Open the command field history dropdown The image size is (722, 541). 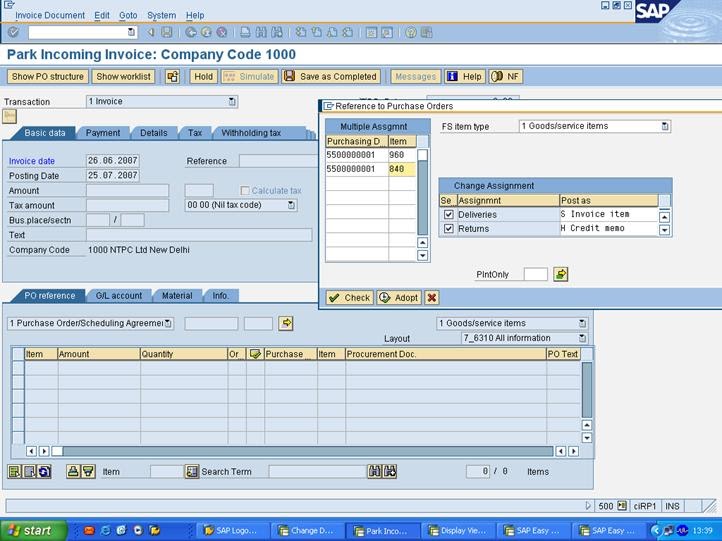click(131, 32)
